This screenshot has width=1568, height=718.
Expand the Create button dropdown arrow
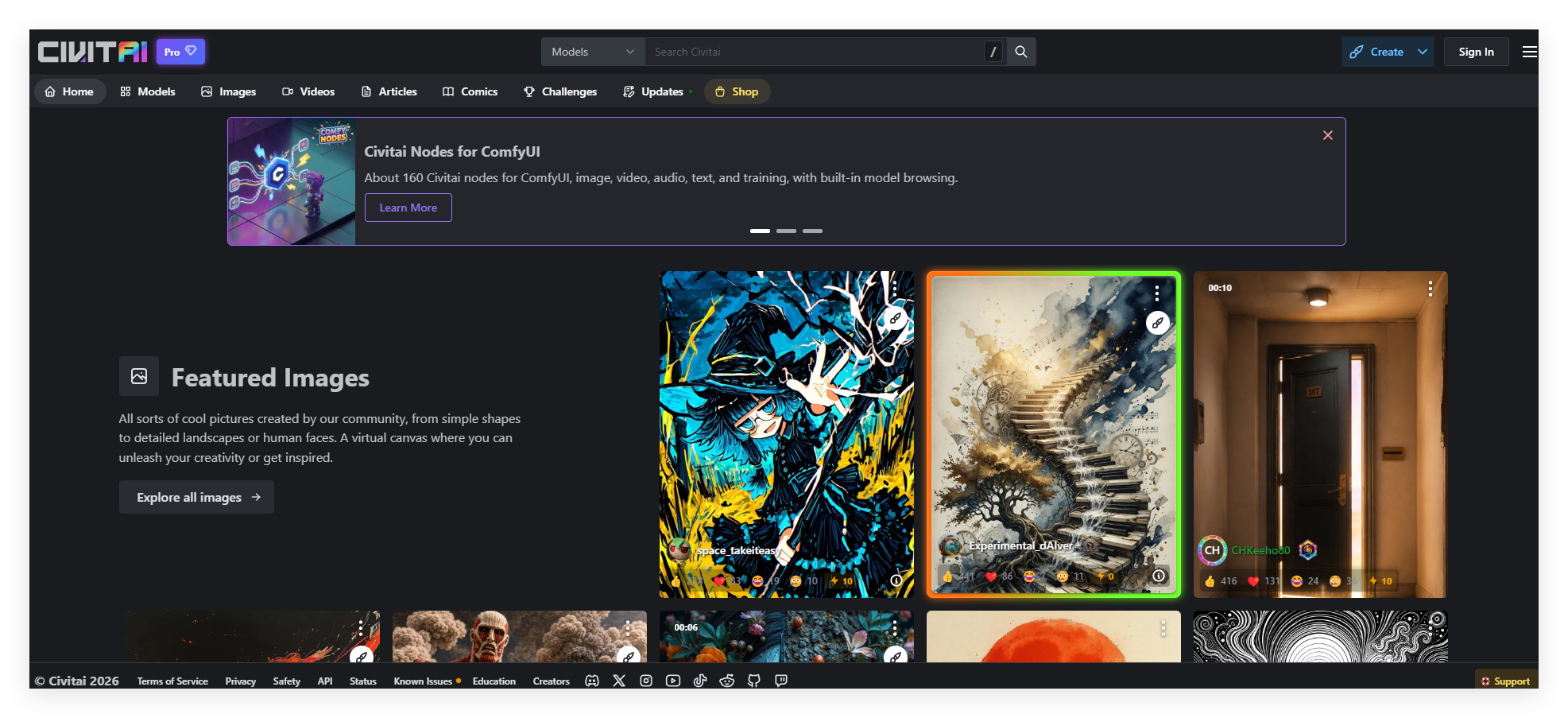[1423, 52]
